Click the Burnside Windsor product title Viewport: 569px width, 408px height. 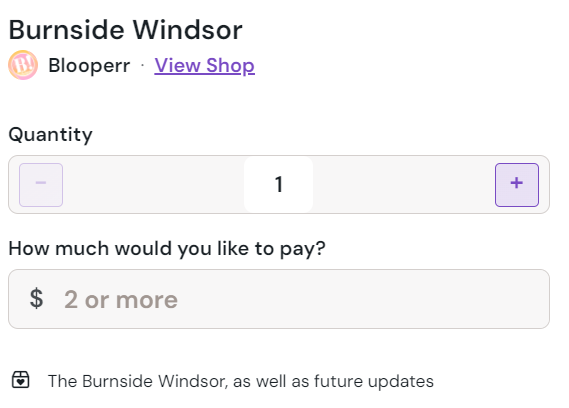click(x=126, y=30)
